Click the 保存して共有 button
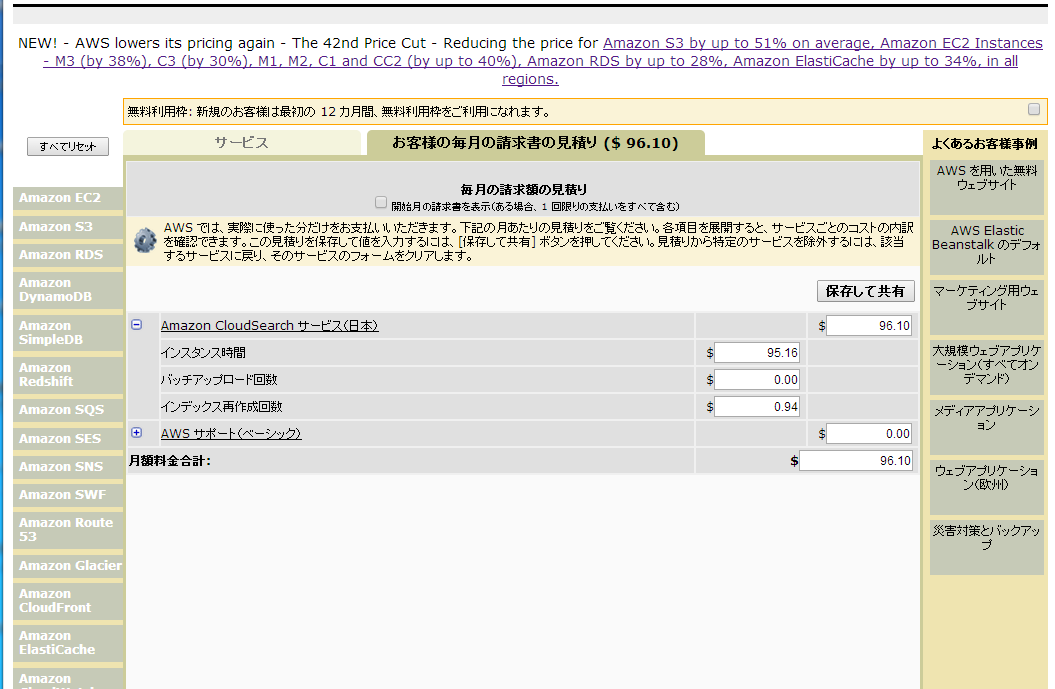 (865, 291)
